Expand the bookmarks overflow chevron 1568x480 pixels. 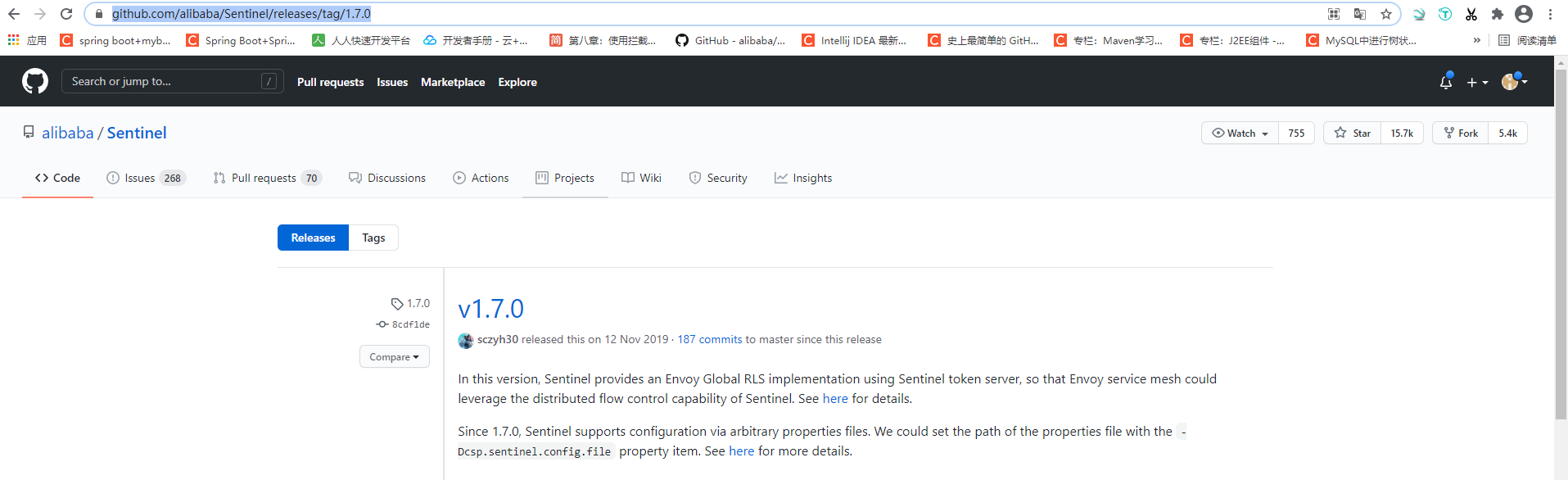tap(1477, 40)
